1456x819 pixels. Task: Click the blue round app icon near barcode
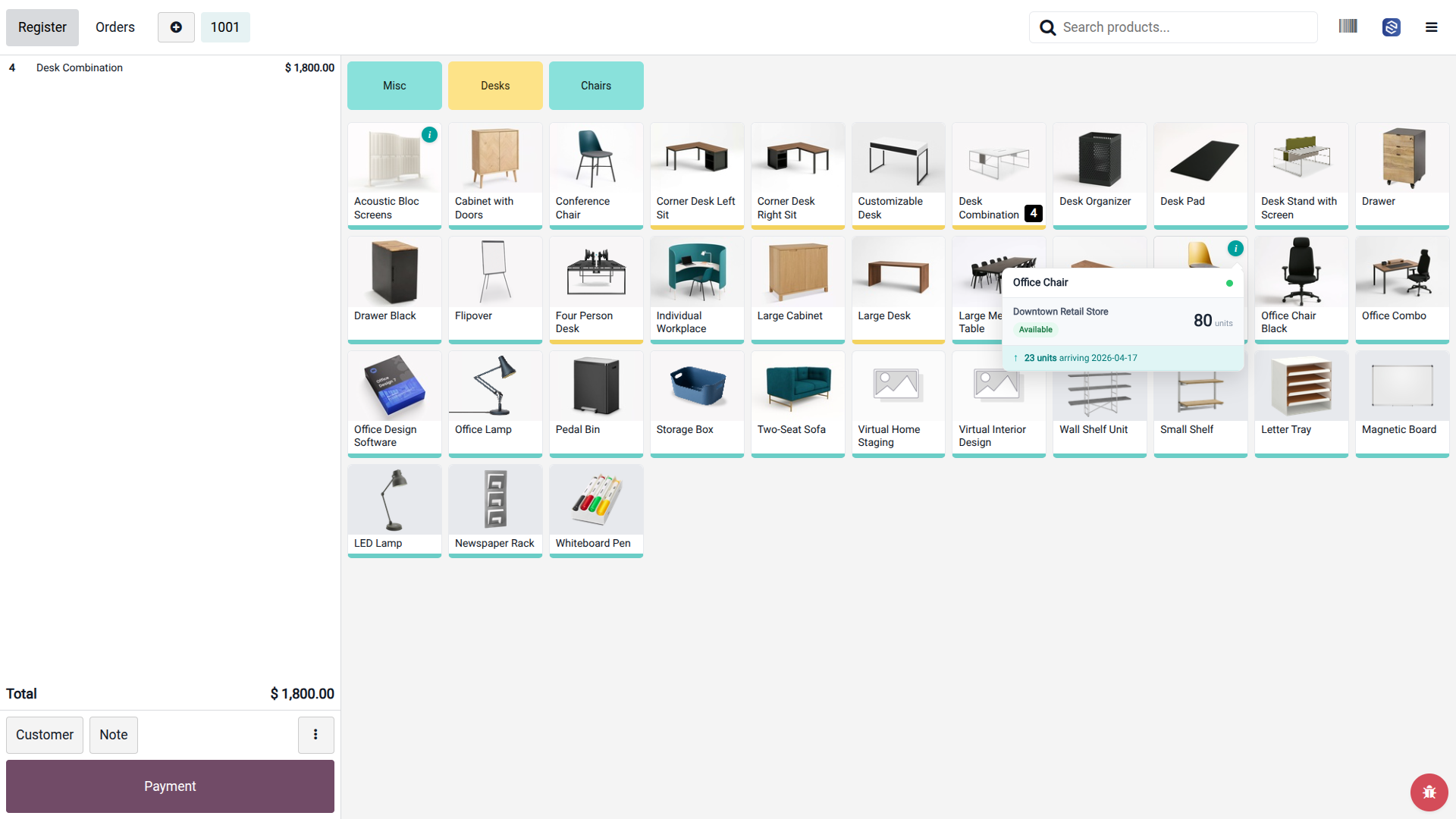click(1391, 27)
